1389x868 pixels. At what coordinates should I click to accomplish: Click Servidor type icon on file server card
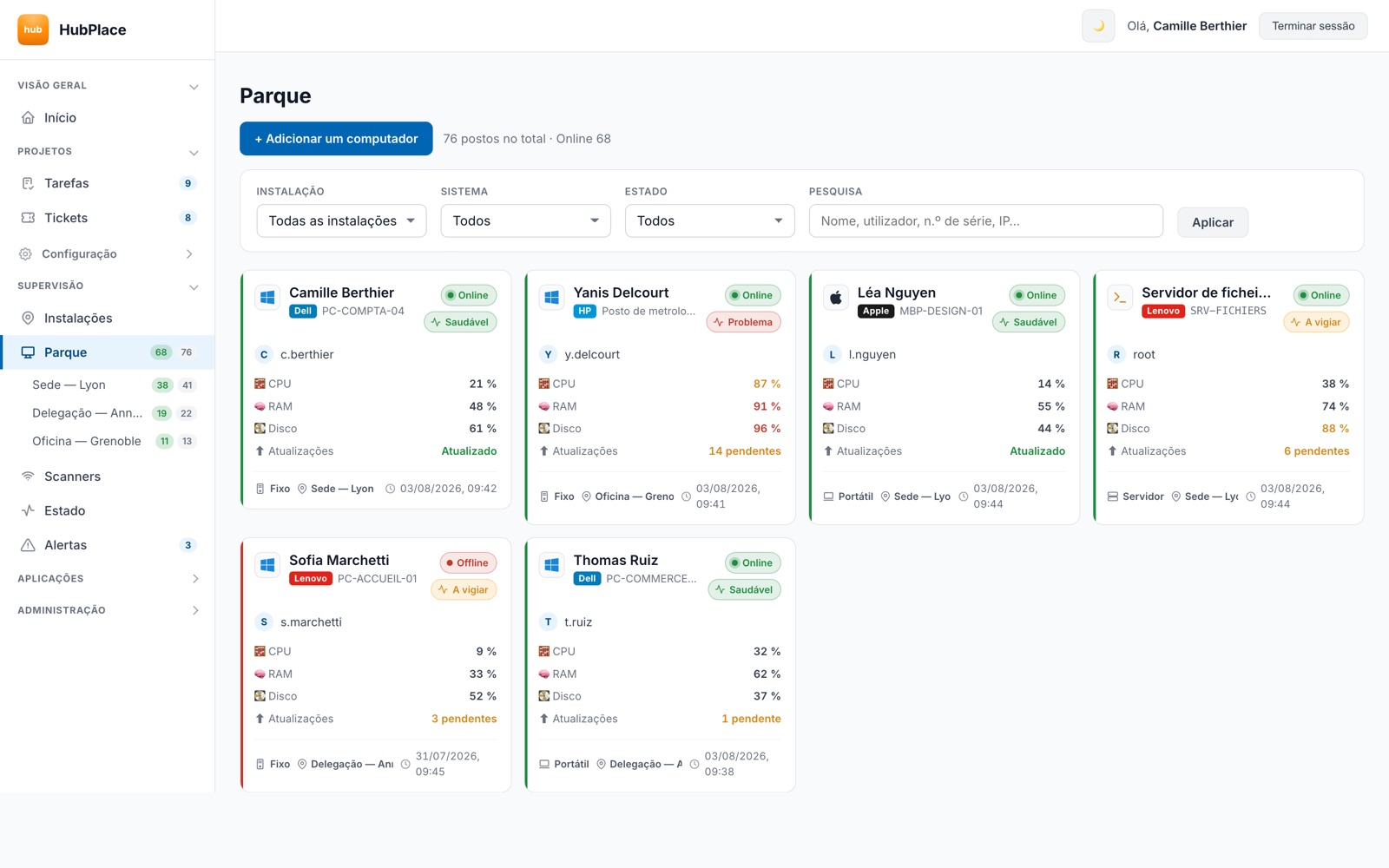point(1113,496)
